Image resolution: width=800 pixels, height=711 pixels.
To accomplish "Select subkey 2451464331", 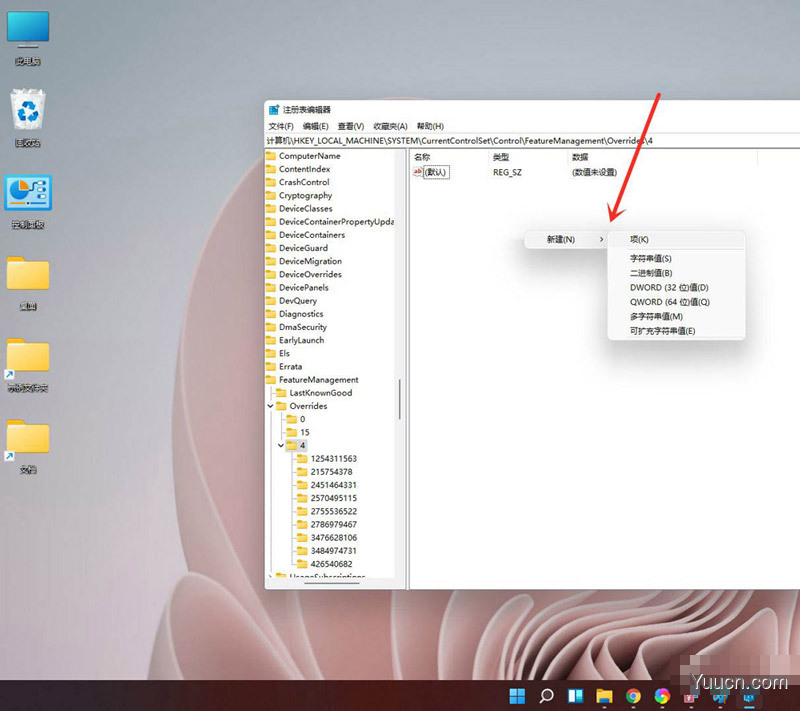I will click(x=334, y=485).
